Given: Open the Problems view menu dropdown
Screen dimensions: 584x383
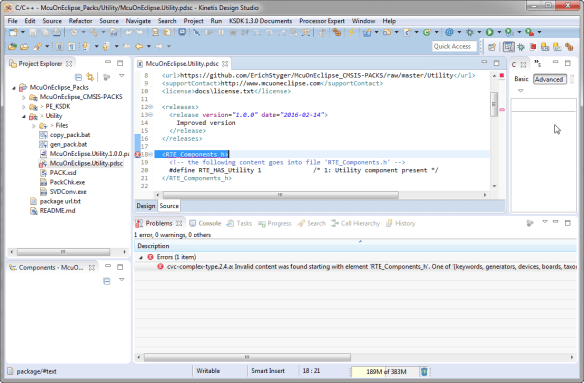Looking at the screenshot, I should click(x=545, y=222).
